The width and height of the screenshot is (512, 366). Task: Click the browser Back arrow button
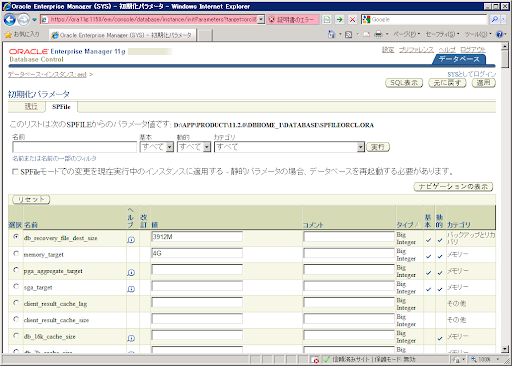[x=10, y=20]
